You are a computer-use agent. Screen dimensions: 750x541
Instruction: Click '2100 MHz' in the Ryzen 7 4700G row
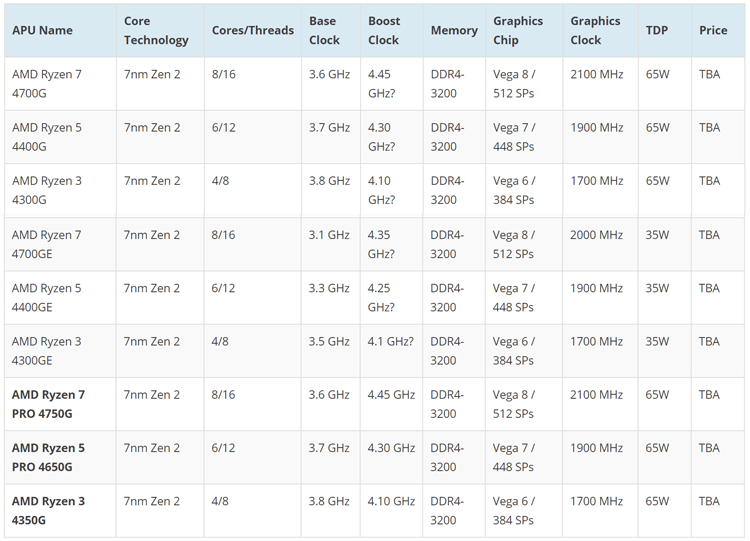click(x=597, y=74)
